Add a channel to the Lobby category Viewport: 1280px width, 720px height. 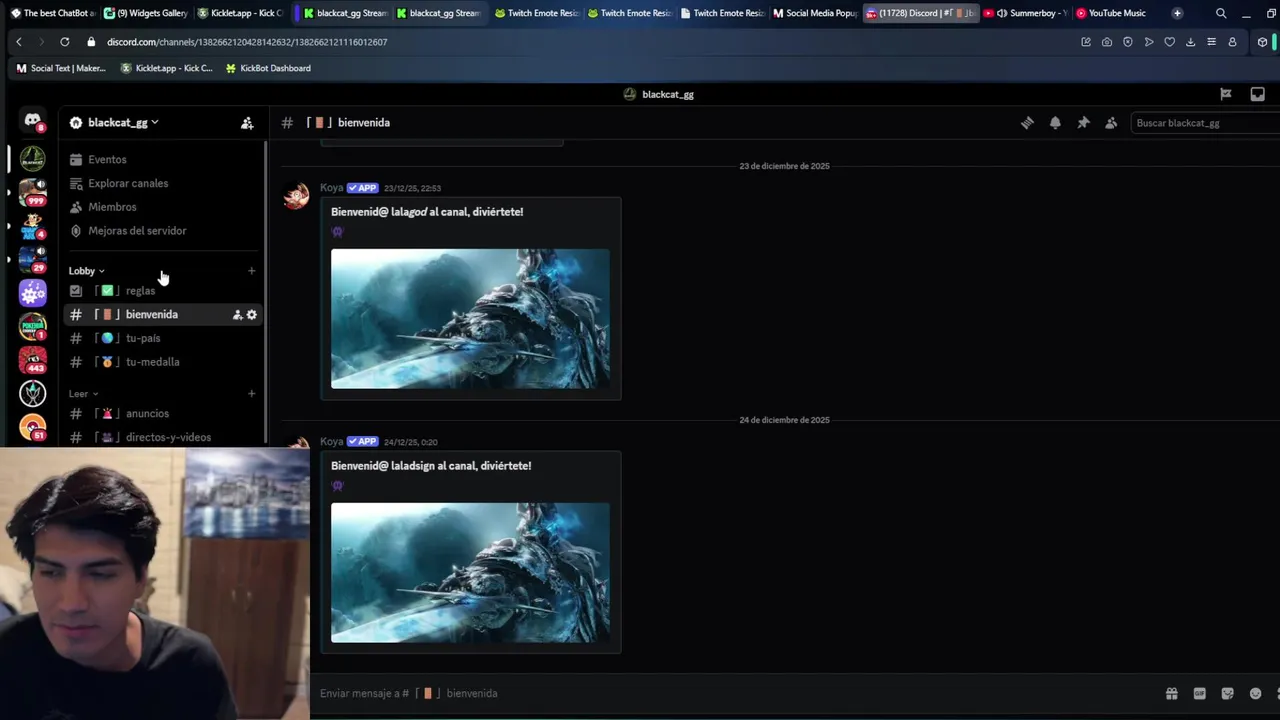251,271
